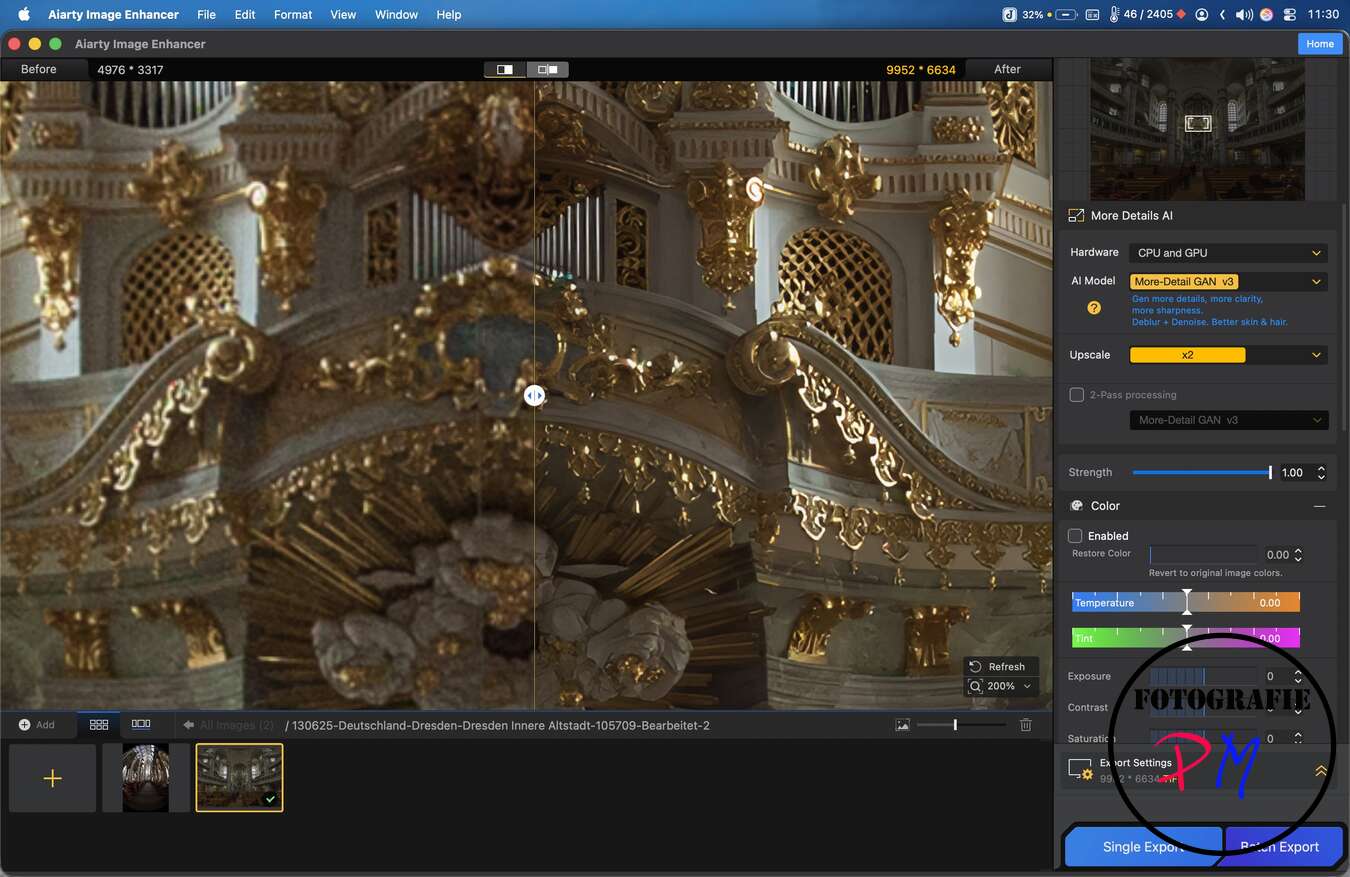The image size is (1350, 877).
Task: Open the Hardware dropdown set to CPU and GPU
Action: tap(1228, 252)
